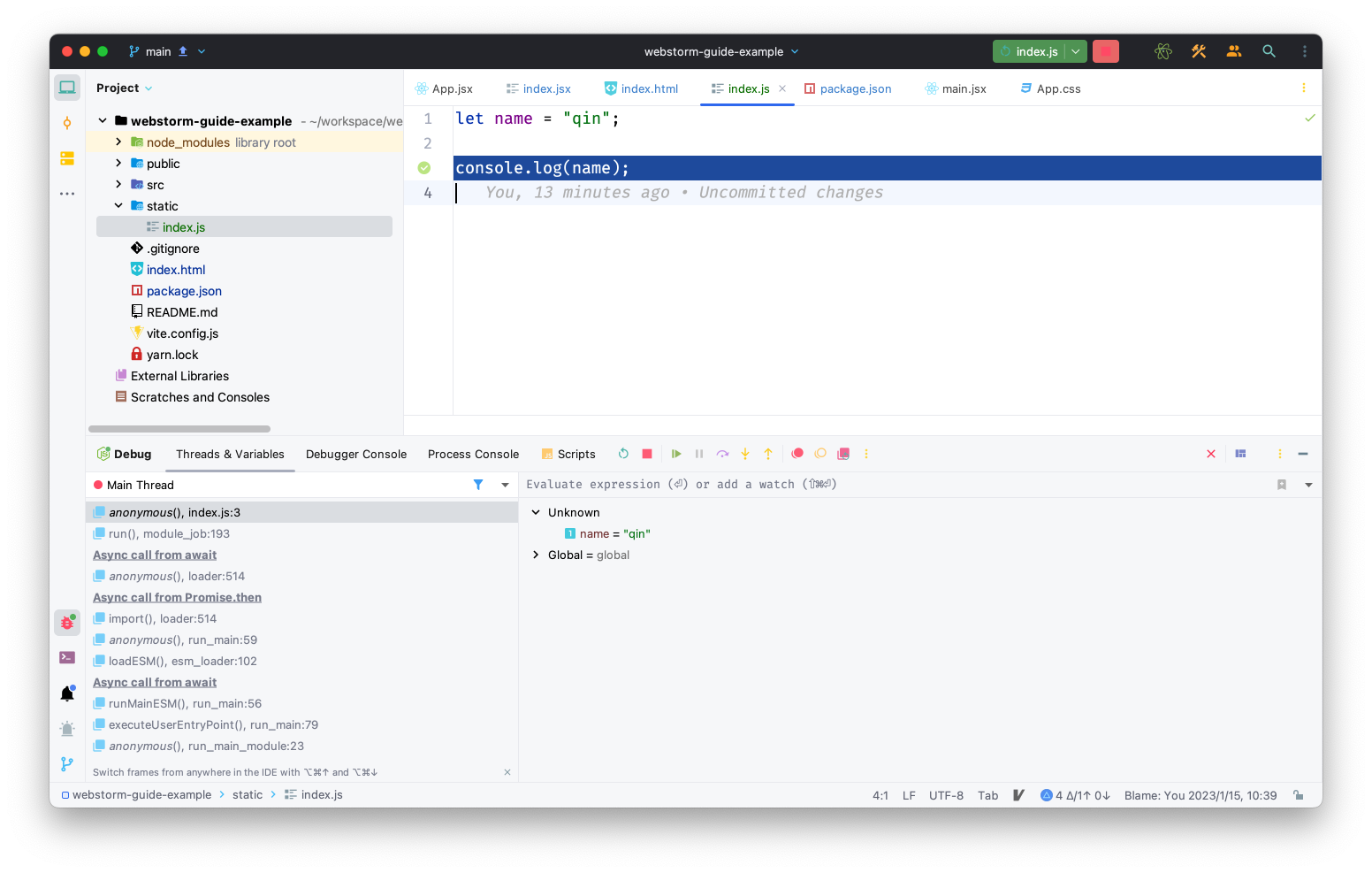Expand the Global variable in Variables panel
The height and width of the screenshot is (873, 1372).
pyautogui.click(x=536, y=555)
